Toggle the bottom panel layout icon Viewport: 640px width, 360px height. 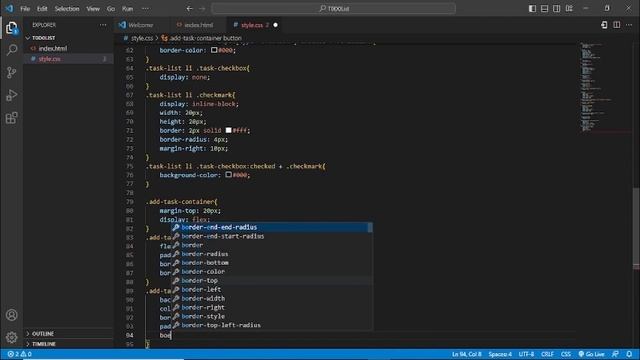pyautogui.click(x=544, y=8)
